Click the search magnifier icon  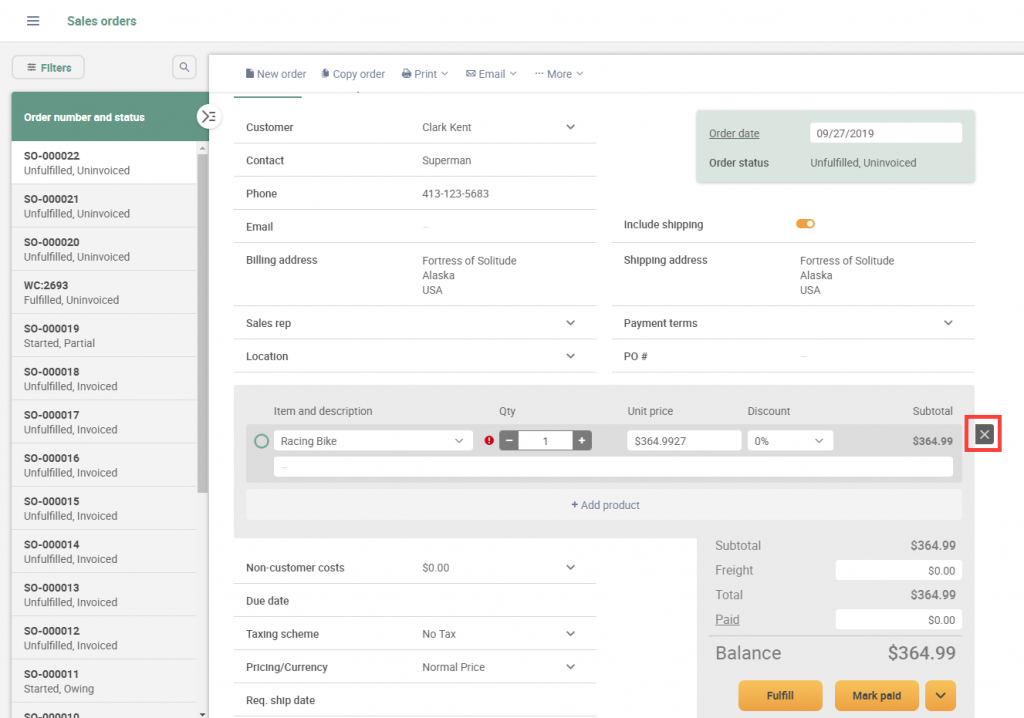tap(184, 67)
